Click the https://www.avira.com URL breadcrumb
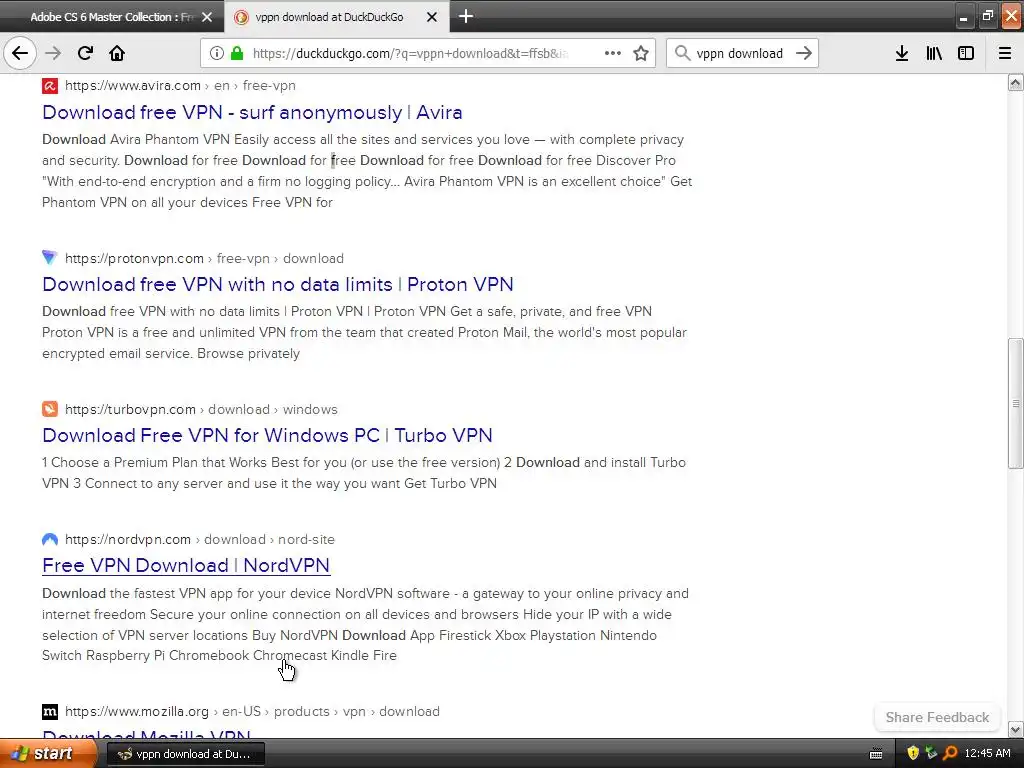The image size is (1024, 768). pyautogui.click(x=180, y=86)
